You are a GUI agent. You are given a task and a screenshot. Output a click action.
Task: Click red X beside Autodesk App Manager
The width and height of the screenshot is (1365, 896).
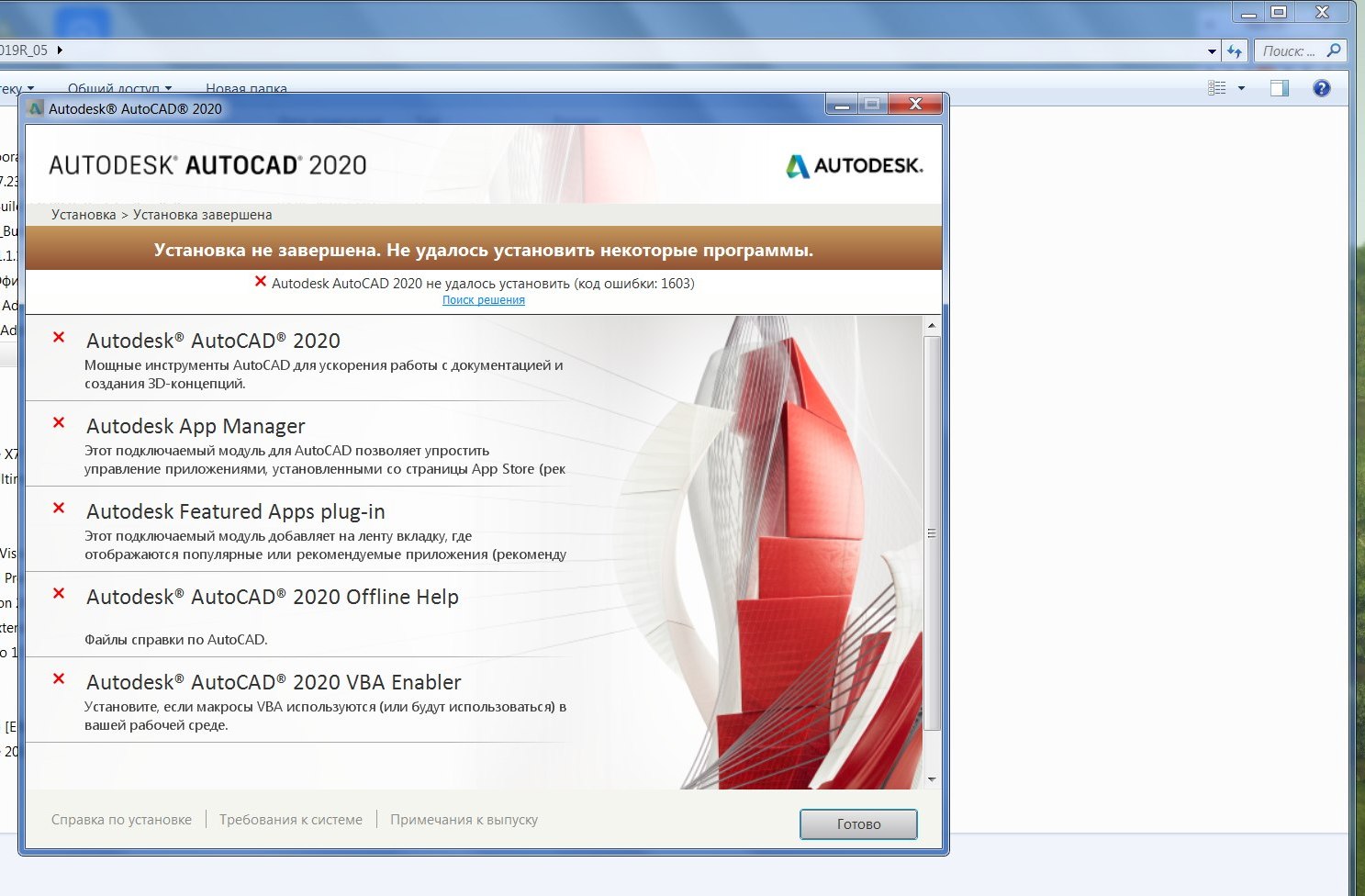59,422
